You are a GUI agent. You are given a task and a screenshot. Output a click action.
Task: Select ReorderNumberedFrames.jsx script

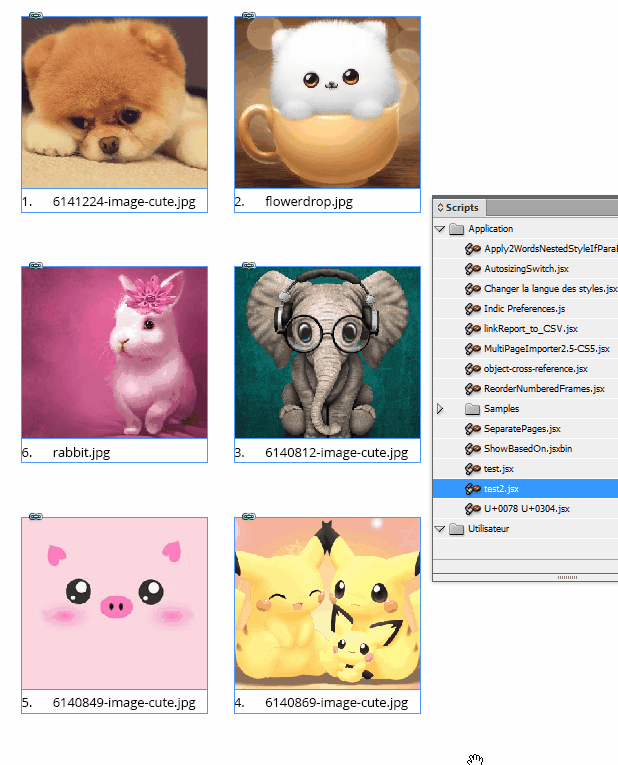(544, 389)
